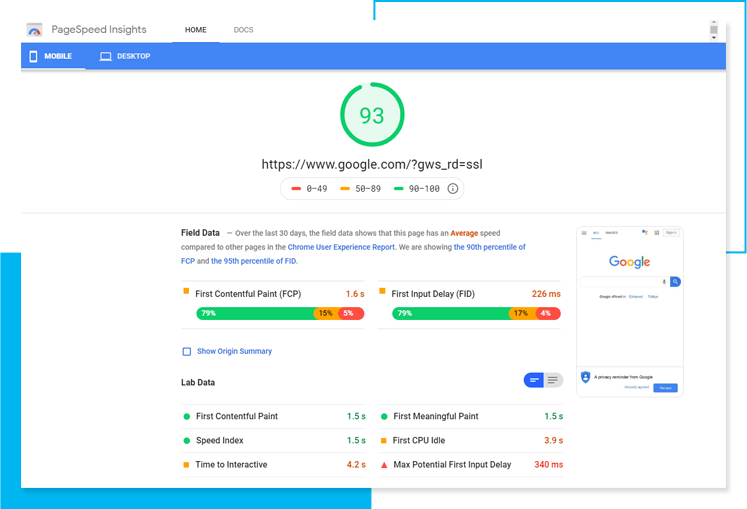Select the expanded lab data view toggle
This screenshot has width=747, height=509.
tap(553, 380)
